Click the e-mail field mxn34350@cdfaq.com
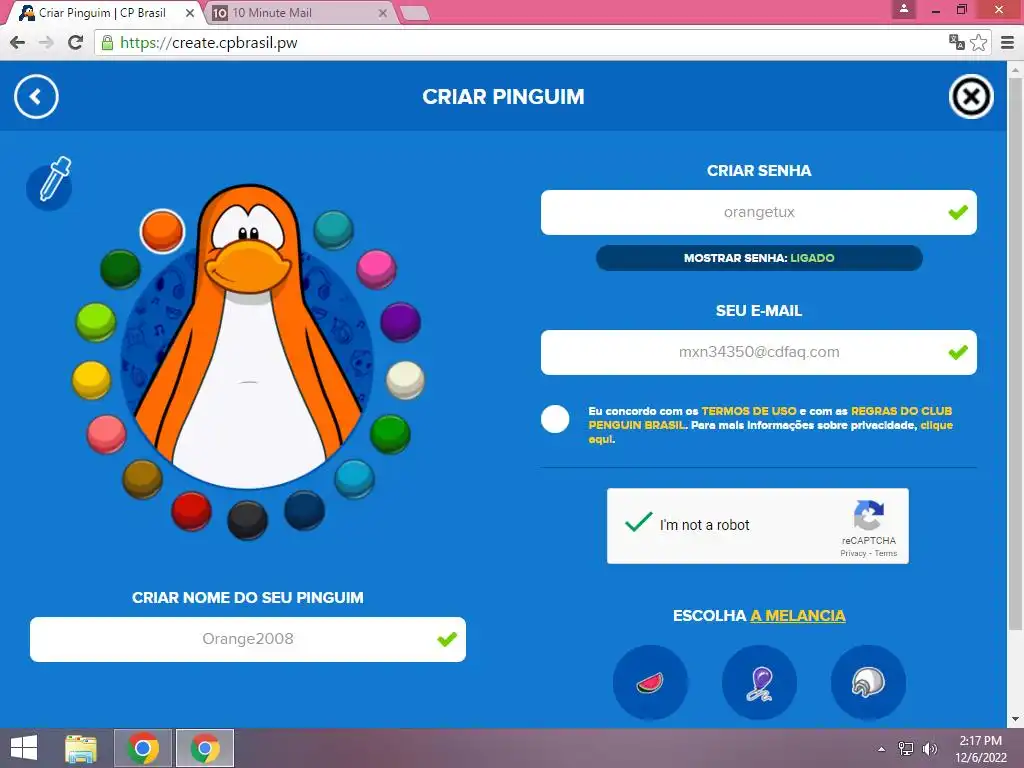This screenshot has width=1024, height=768. (759, 353)
